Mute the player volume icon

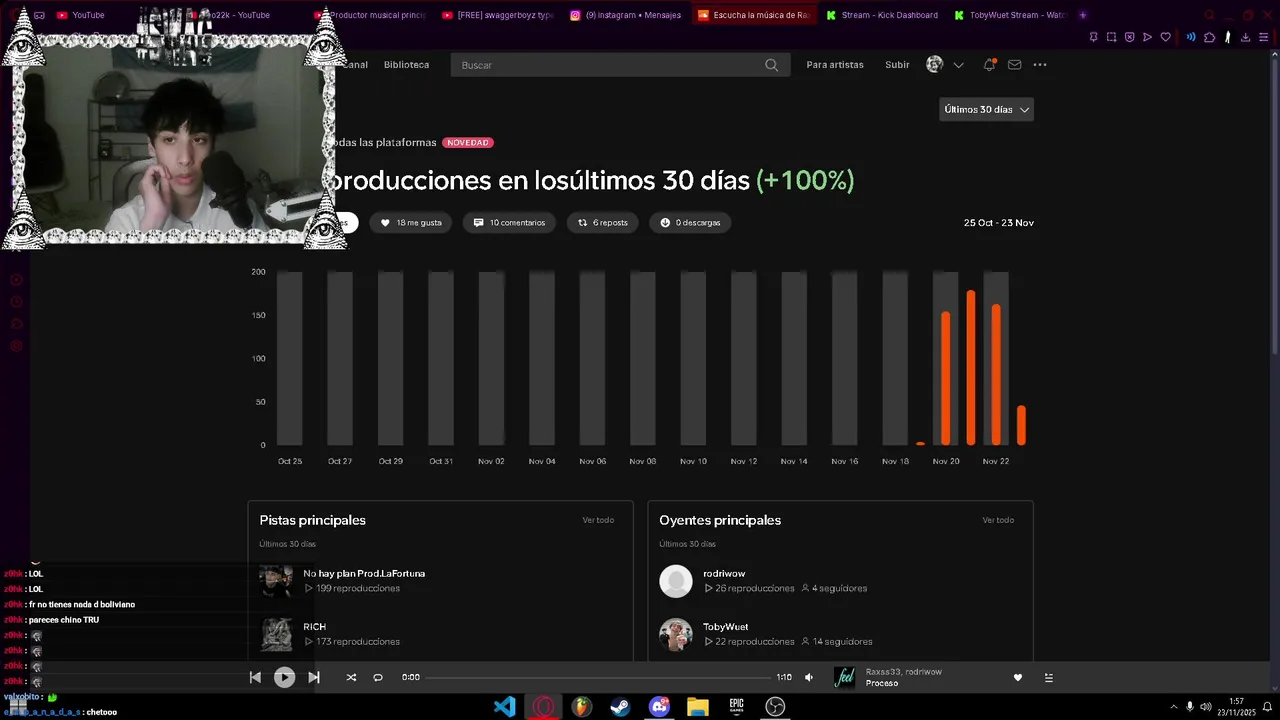click(x=809, y=677)
